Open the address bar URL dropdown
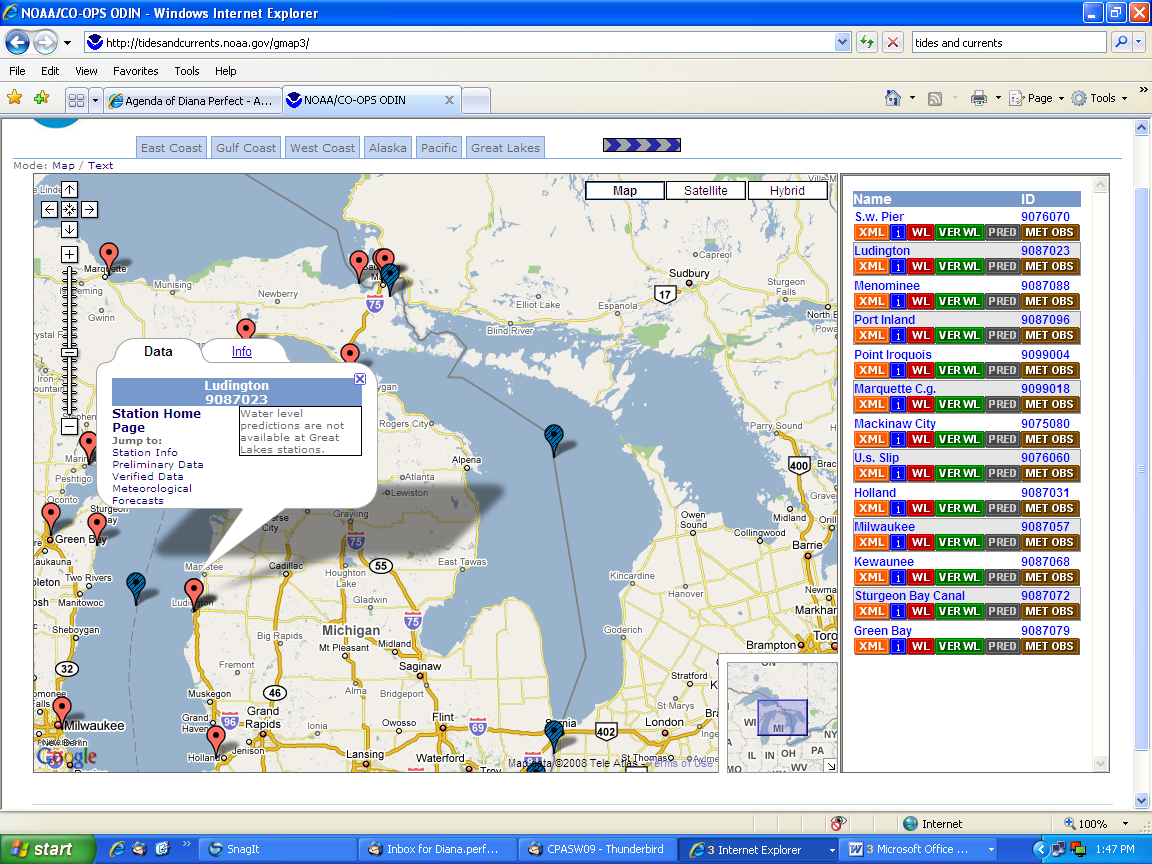The height and width of the screenshot is (864, 1152). pos(842,43)
